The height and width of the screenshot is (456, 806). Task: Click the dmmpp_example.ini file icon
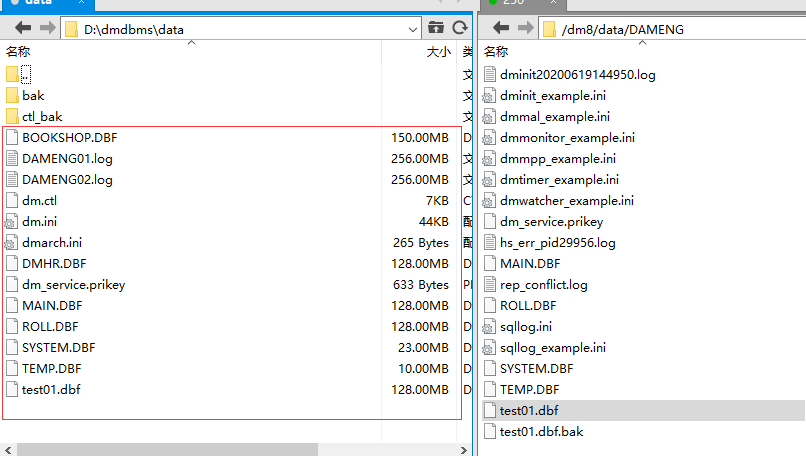[x=489, y=159]
